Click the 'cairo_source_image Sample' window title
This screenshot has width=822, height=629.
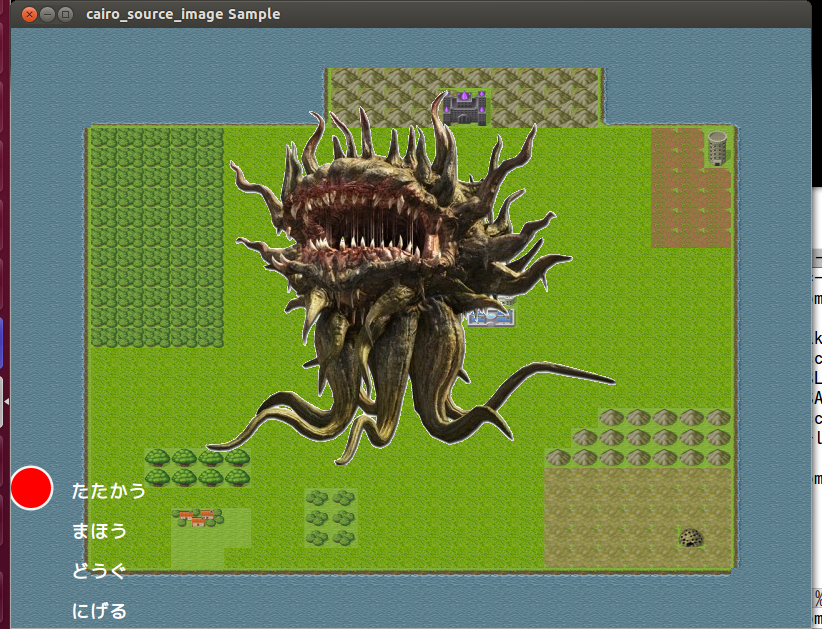[x=183, y=14]
